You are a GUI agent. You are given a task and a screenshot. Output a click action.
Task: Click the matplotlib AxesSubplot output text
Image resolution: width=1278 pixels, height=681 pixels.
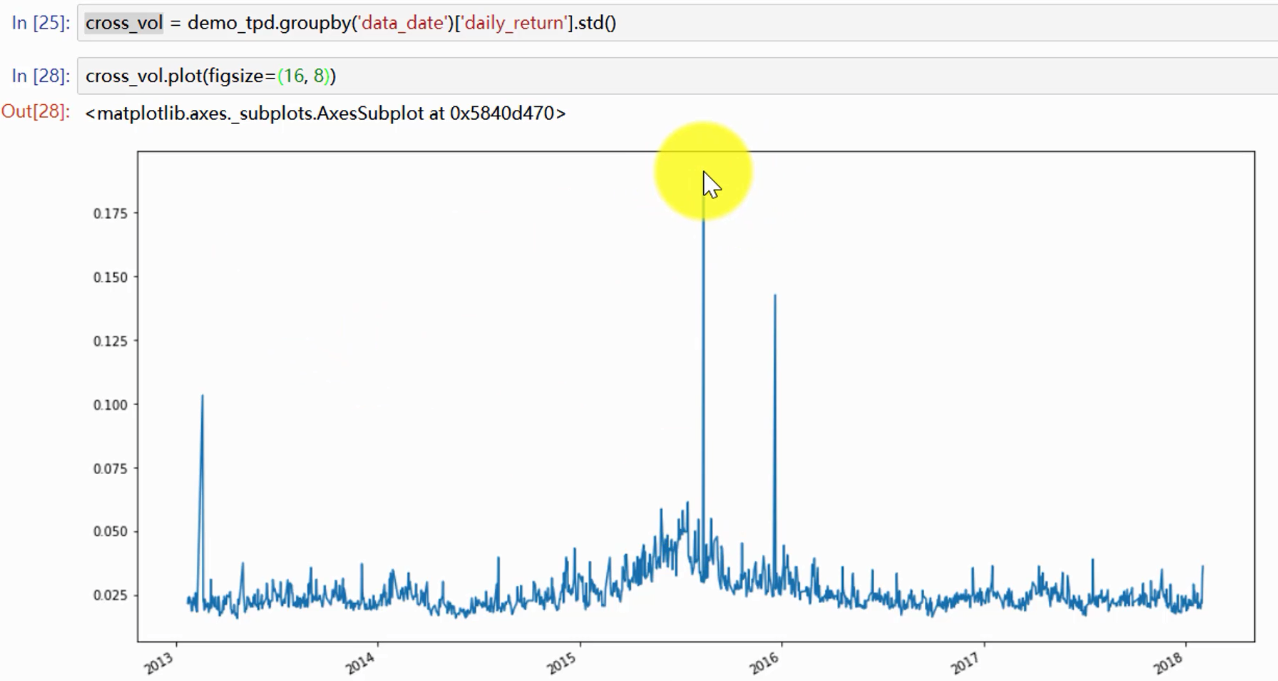[x=326, y=113]
